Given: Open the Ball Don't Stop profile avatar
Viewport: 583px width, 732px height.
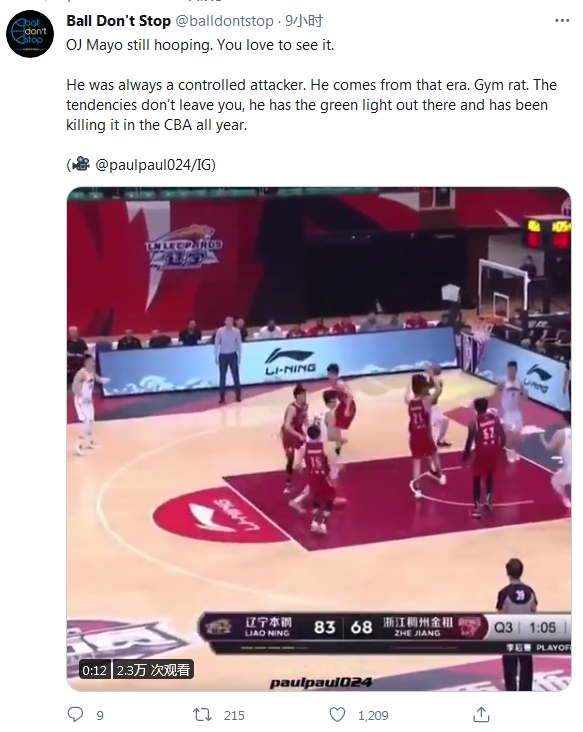Looking at the screenshot, I should pyautogui.click(x=30, y=34).
